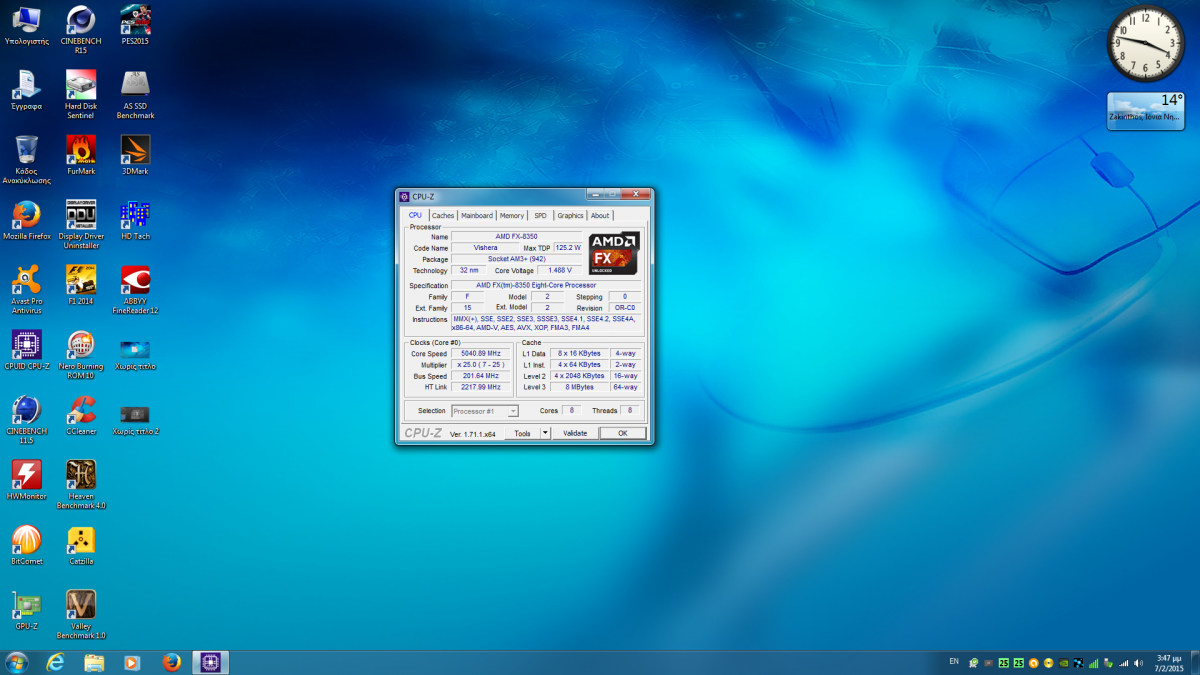Open Hard Disk Sentinel shortcut
Image resolution: width=1200 pixels, height=675 pixels.
coord(81,95)
